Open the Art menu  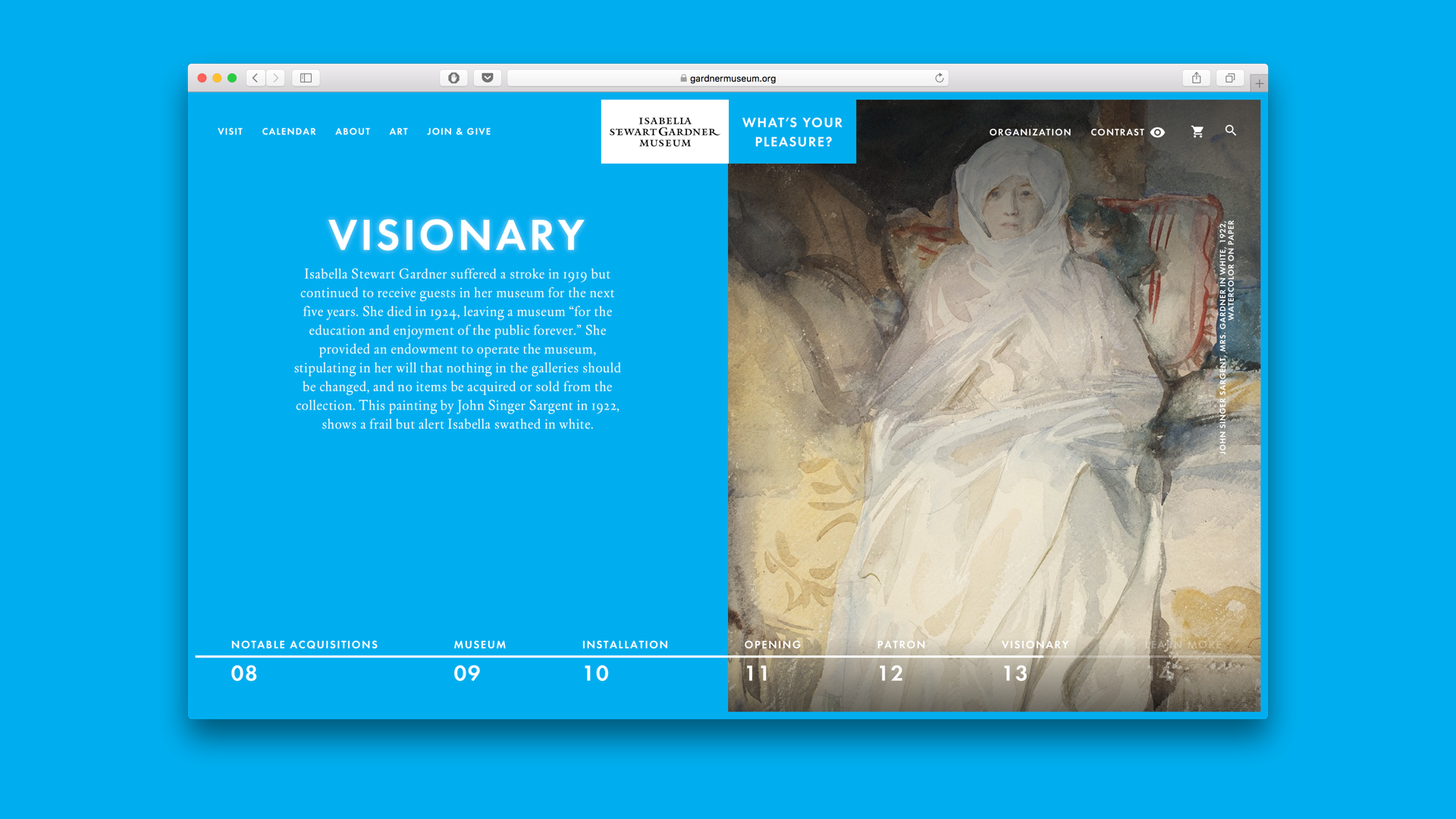(x=399, y=132)
